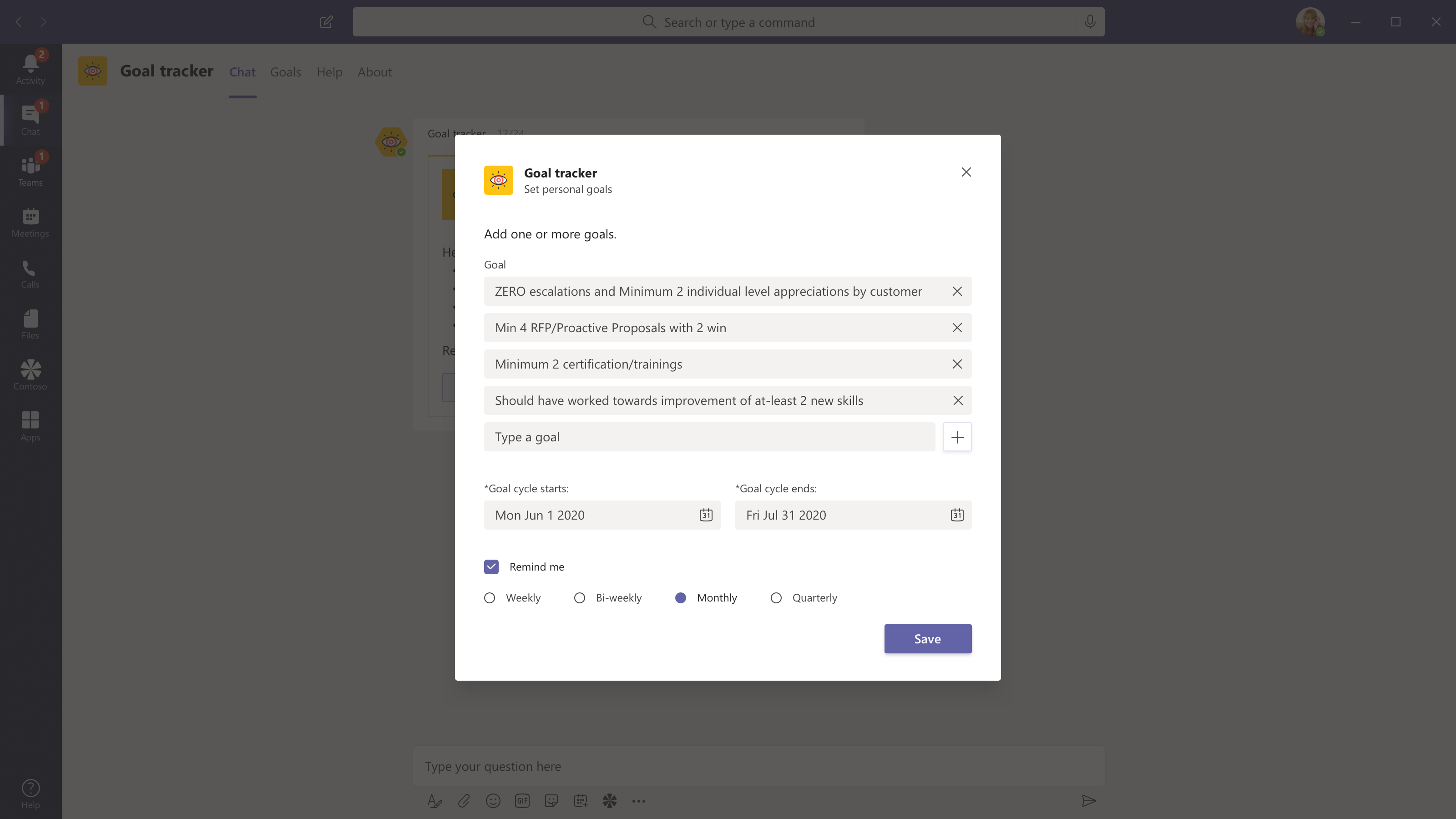1456x819 pixels.
Task: Open Help at bottom of sidebar
Action: coord(30,794)
